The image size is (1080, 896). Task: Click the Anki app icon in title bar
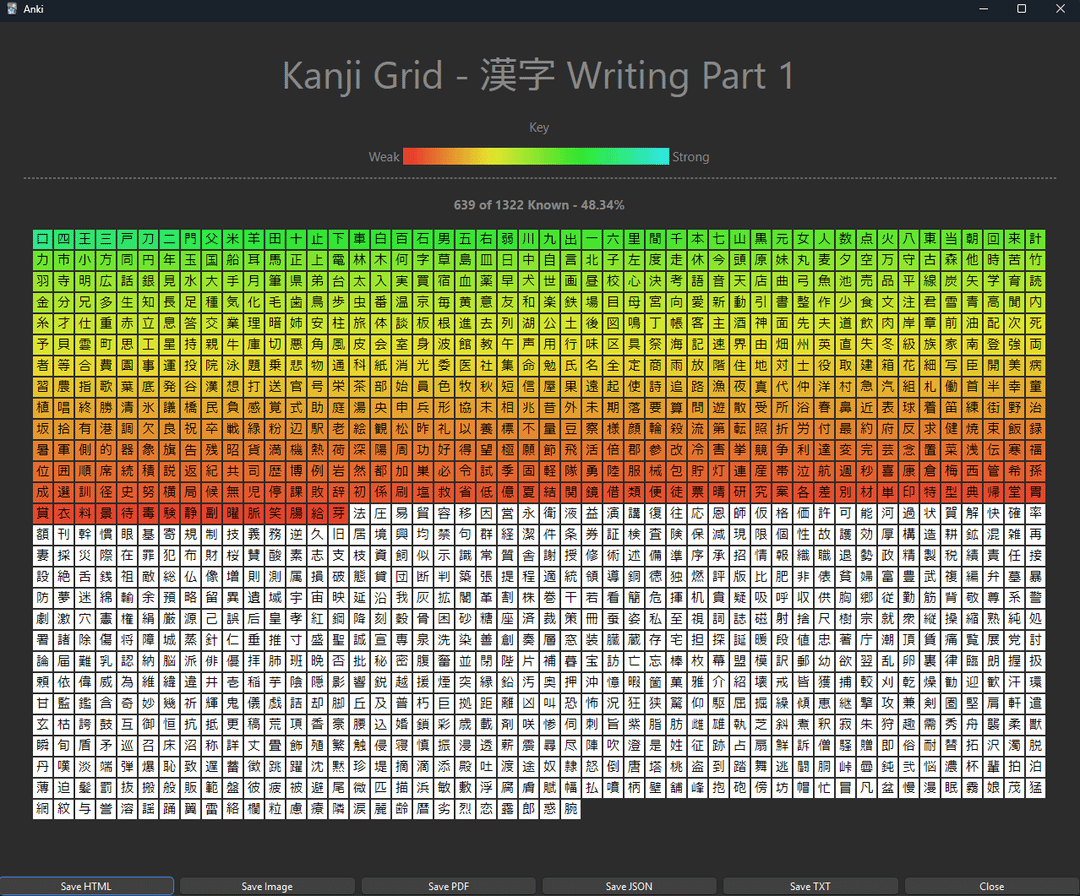pos(11,9)
